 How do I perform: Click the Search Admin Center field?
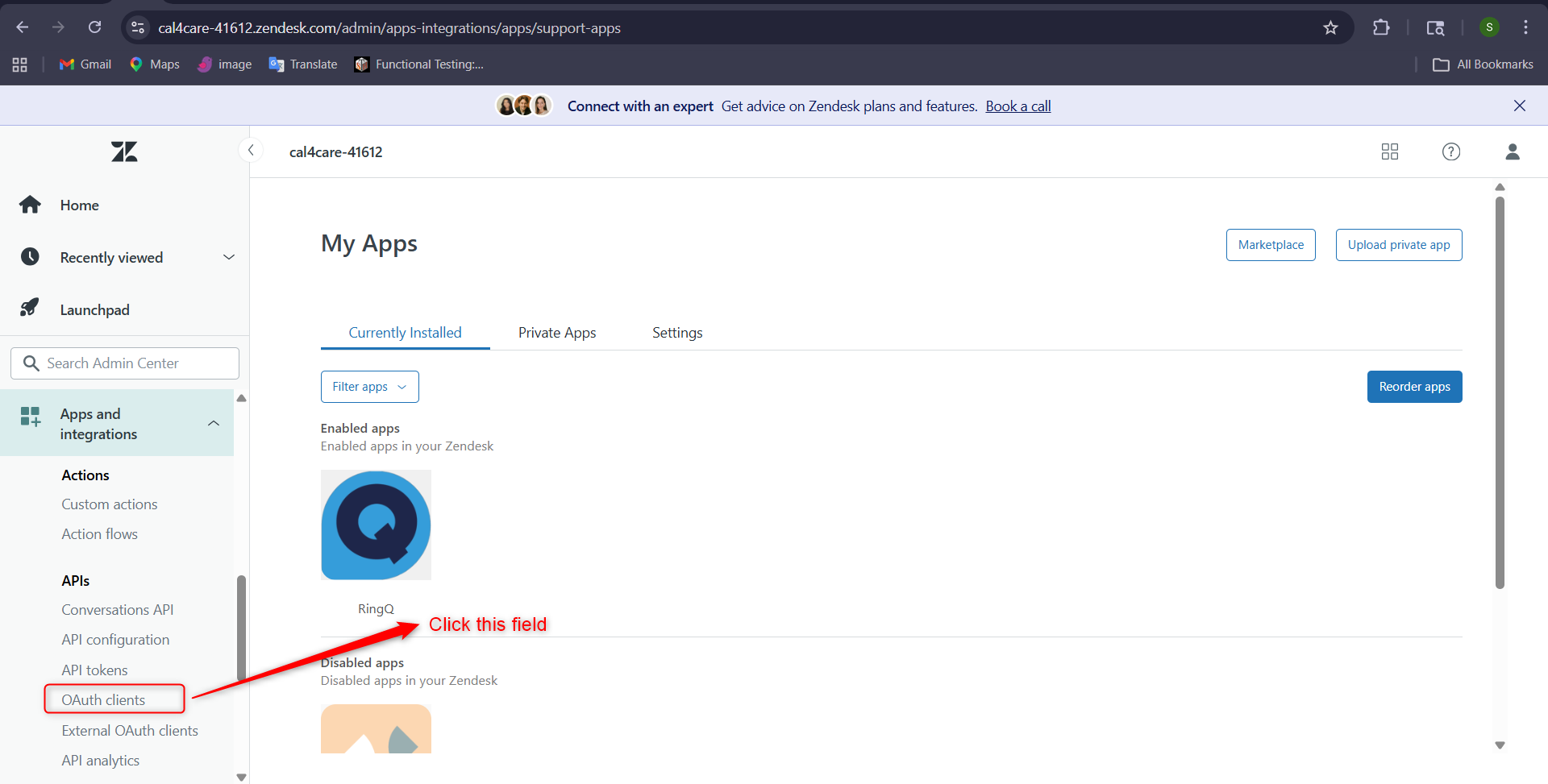point(125,363)
